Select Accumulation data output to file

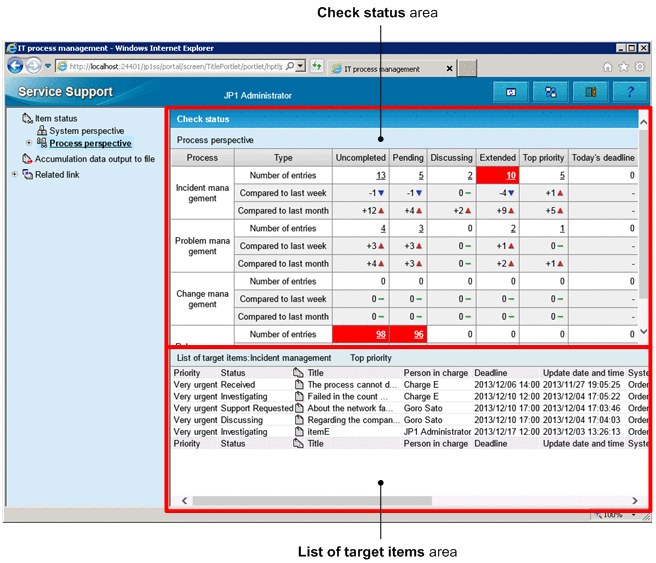[94, 158]
